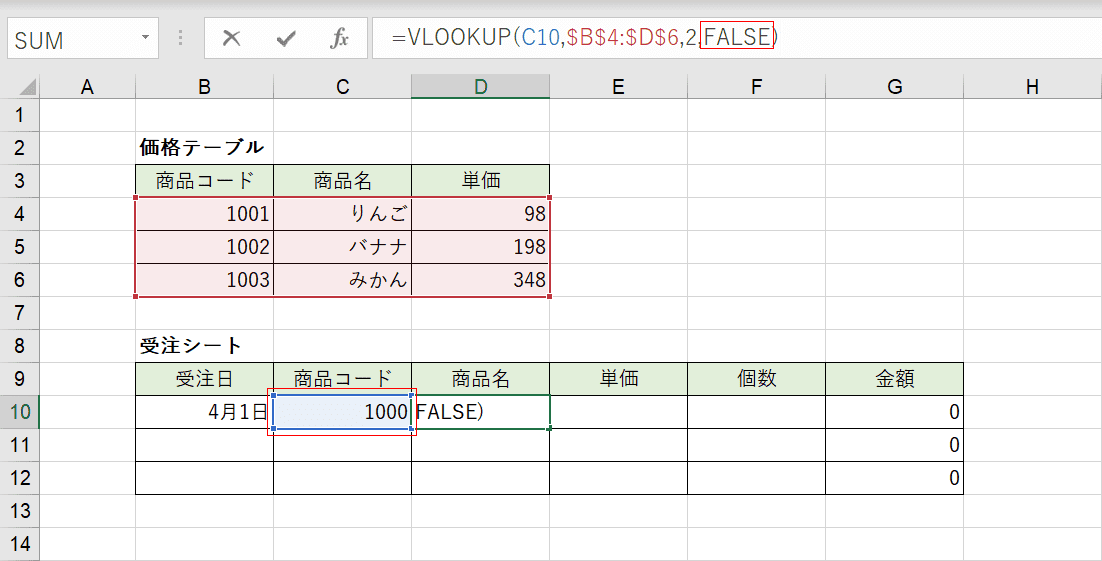Screen dimensions: 1102x561
Task: Select the unit price 348 cell
Action: click(x=481, y=280)
